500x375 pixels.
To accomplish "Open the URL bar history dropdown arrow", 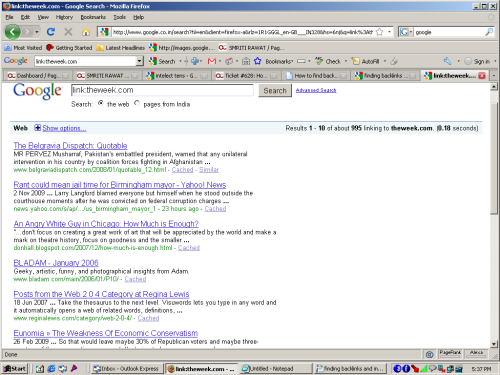I will [389, 32].
